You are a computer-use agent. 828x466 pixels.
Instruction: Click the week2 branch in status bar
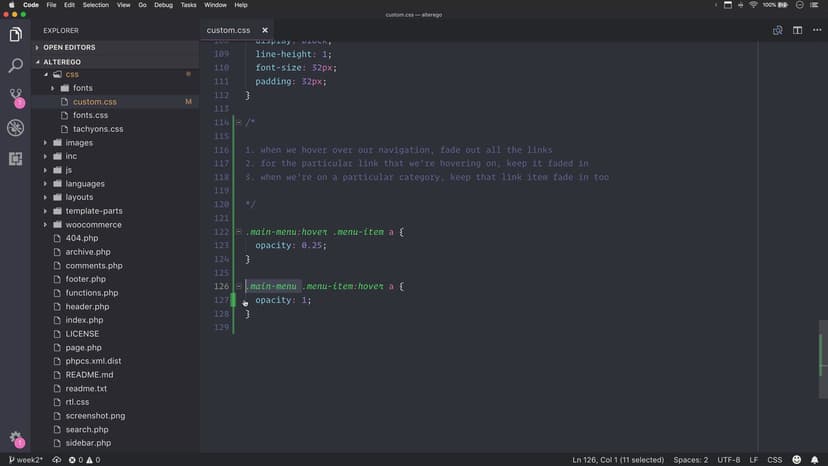[25, 460]
